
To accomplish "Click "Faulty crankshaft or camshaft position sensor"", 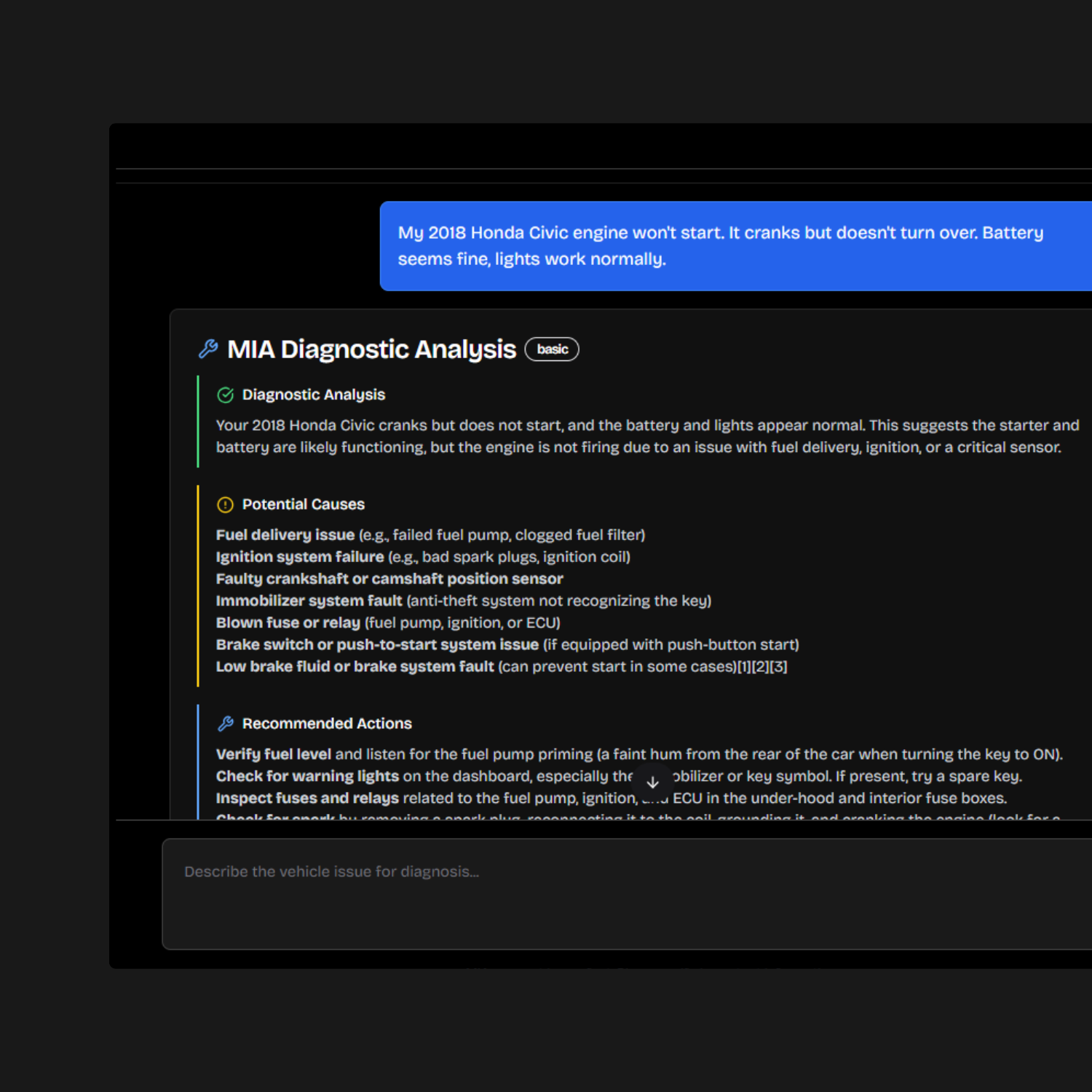I will point(389,579).
